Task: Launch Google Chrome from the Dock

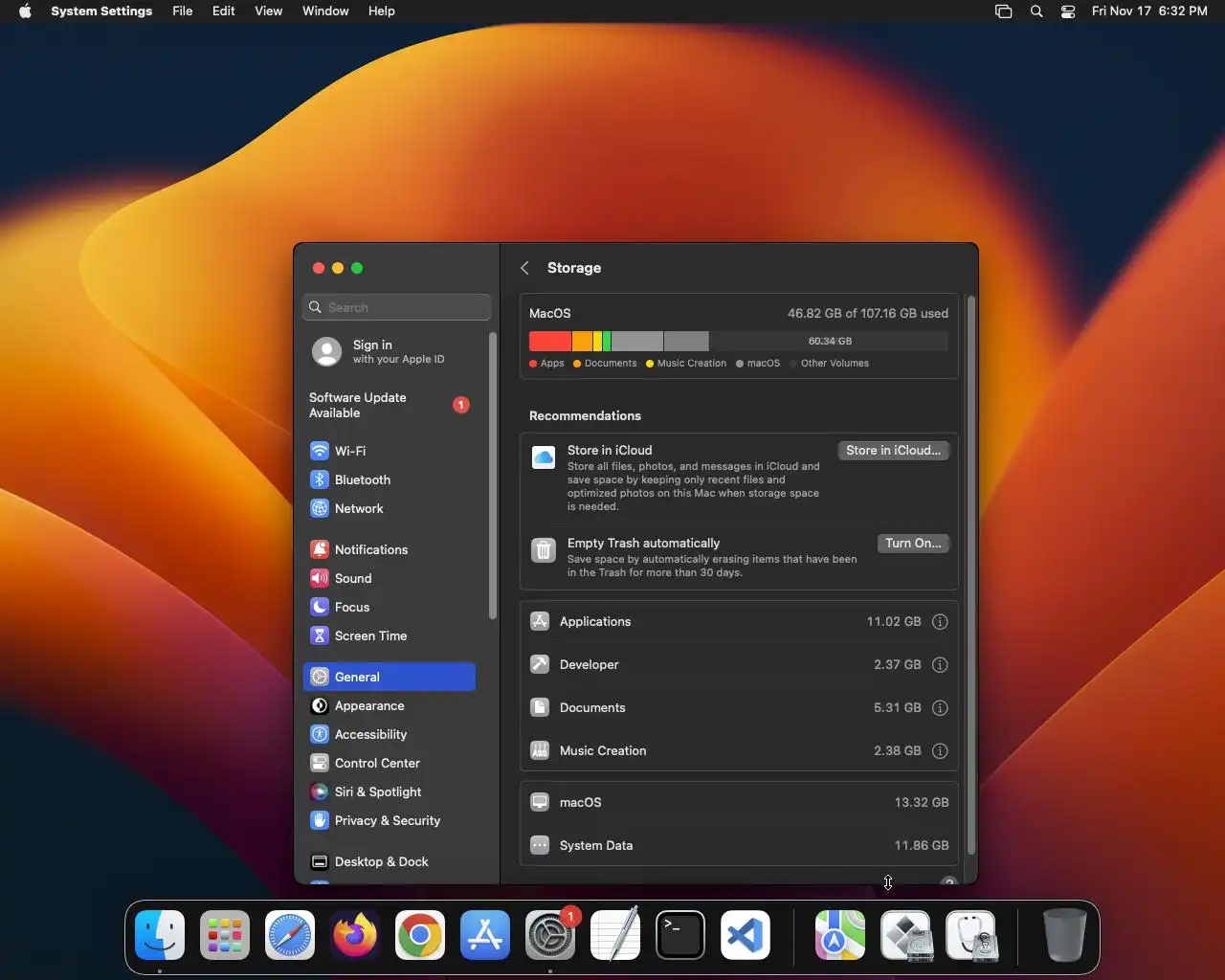Action: click(420, 935)
